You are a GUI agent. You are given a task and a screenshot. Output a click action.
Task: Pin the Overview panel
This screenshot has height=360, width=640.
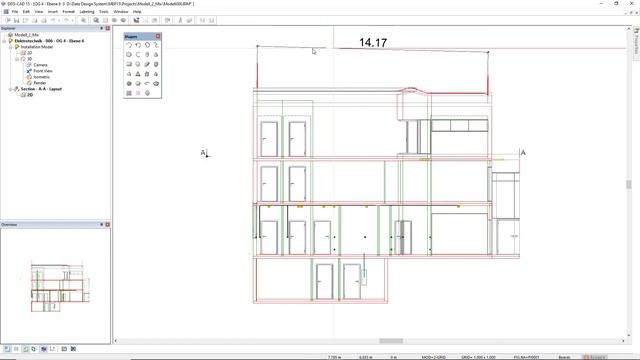102,224
